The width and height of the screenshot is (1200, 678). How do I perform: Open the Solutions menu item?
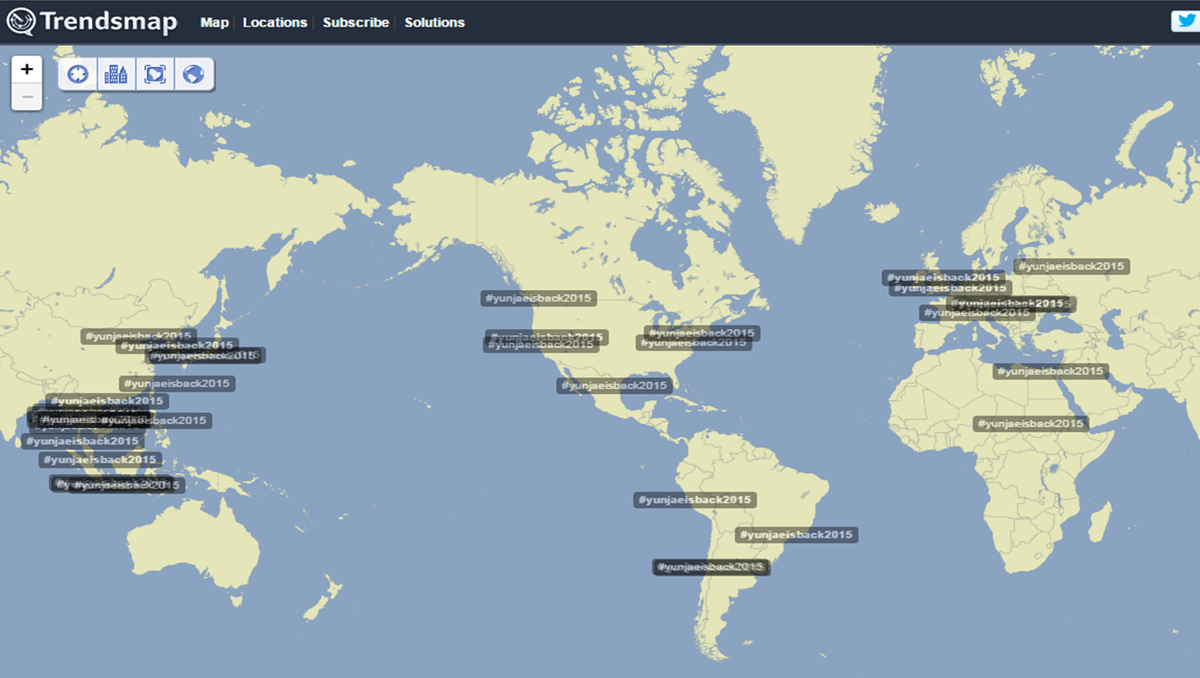[x=434, y=22]
